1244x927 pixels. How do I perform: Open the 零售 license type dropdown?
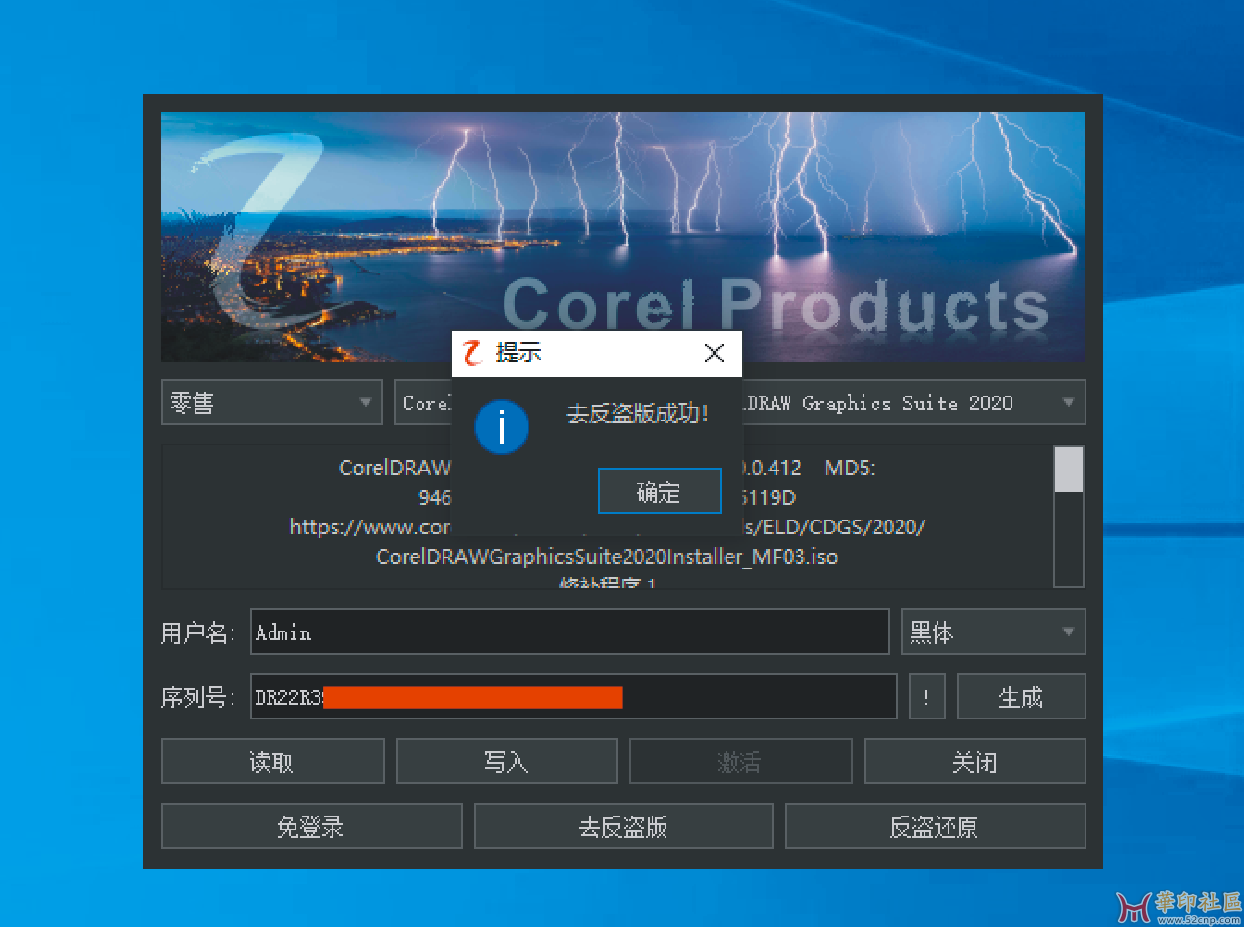(x=271, y=403)
